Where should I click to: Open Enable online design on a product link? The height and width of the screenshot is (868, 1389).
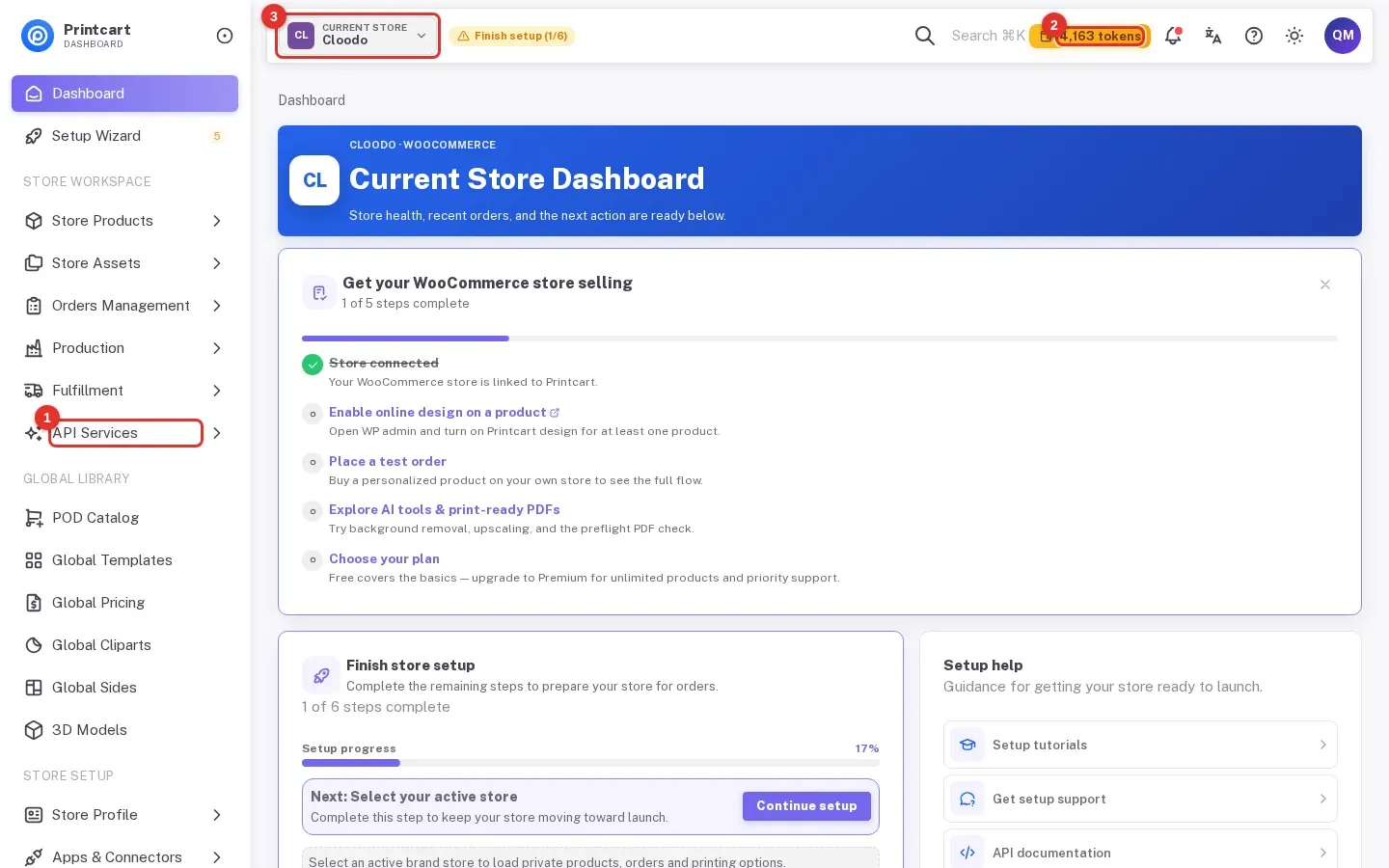coord(444,412)
